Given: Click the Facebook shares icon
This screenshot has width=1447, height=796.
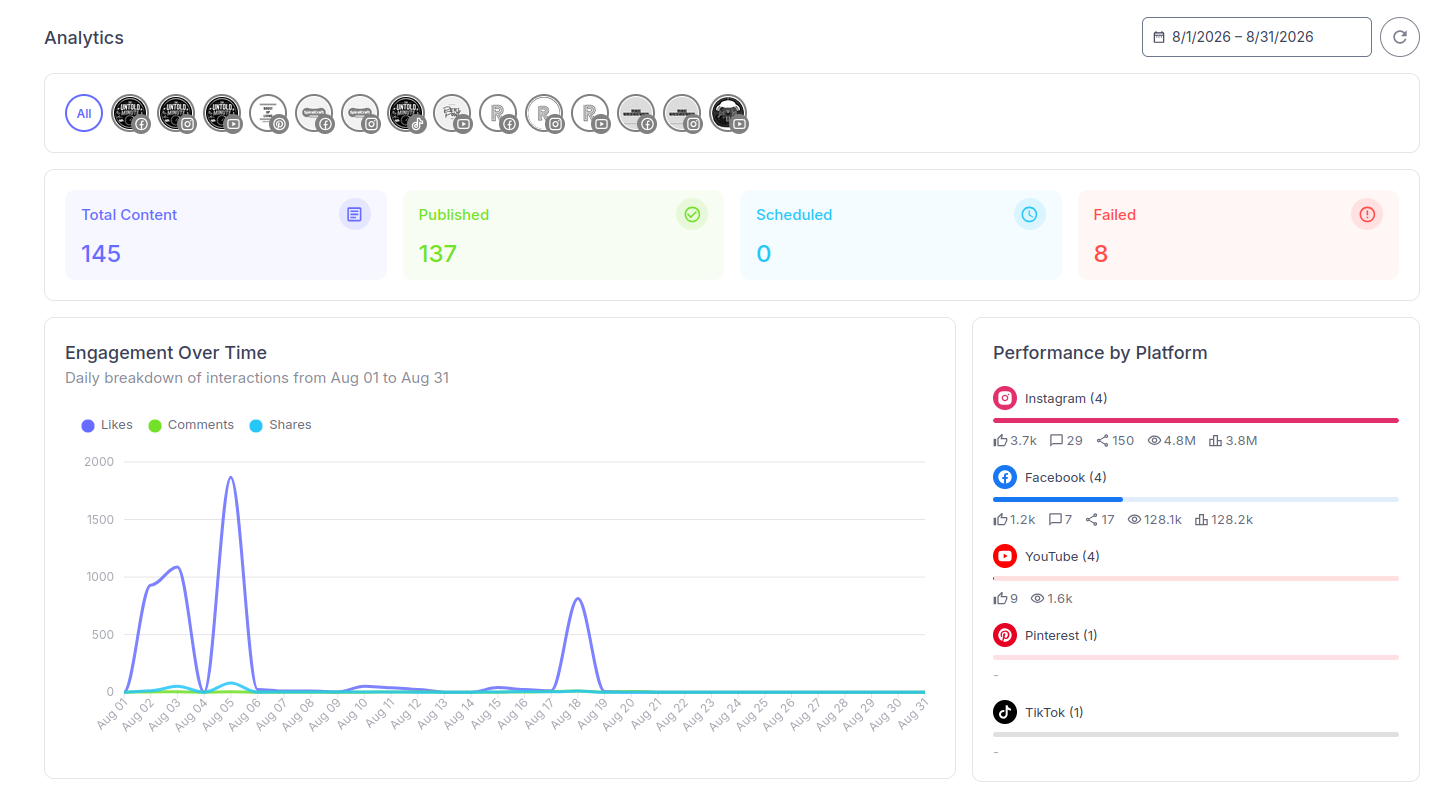Looking at the screenshot, I should pyautogui.click(x=1092, y=519).
